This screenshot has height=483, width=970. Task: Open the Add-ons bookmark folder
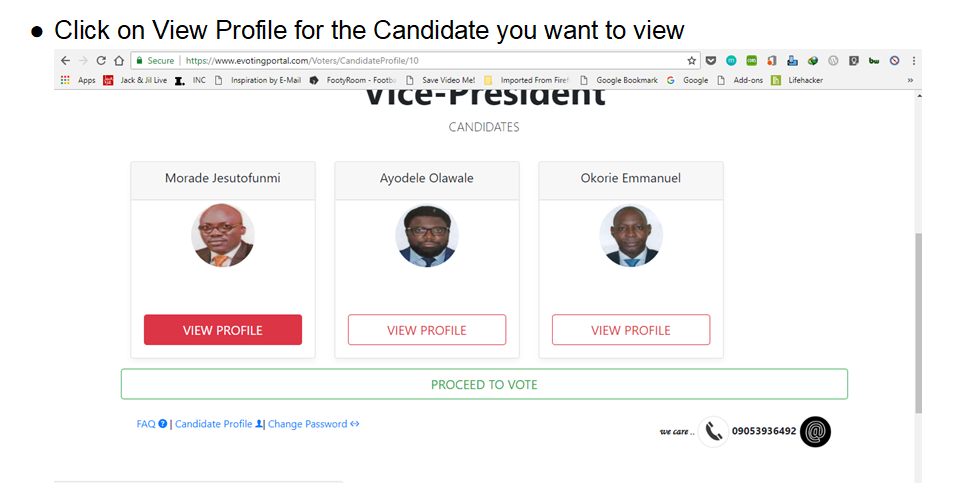point(741,80)
